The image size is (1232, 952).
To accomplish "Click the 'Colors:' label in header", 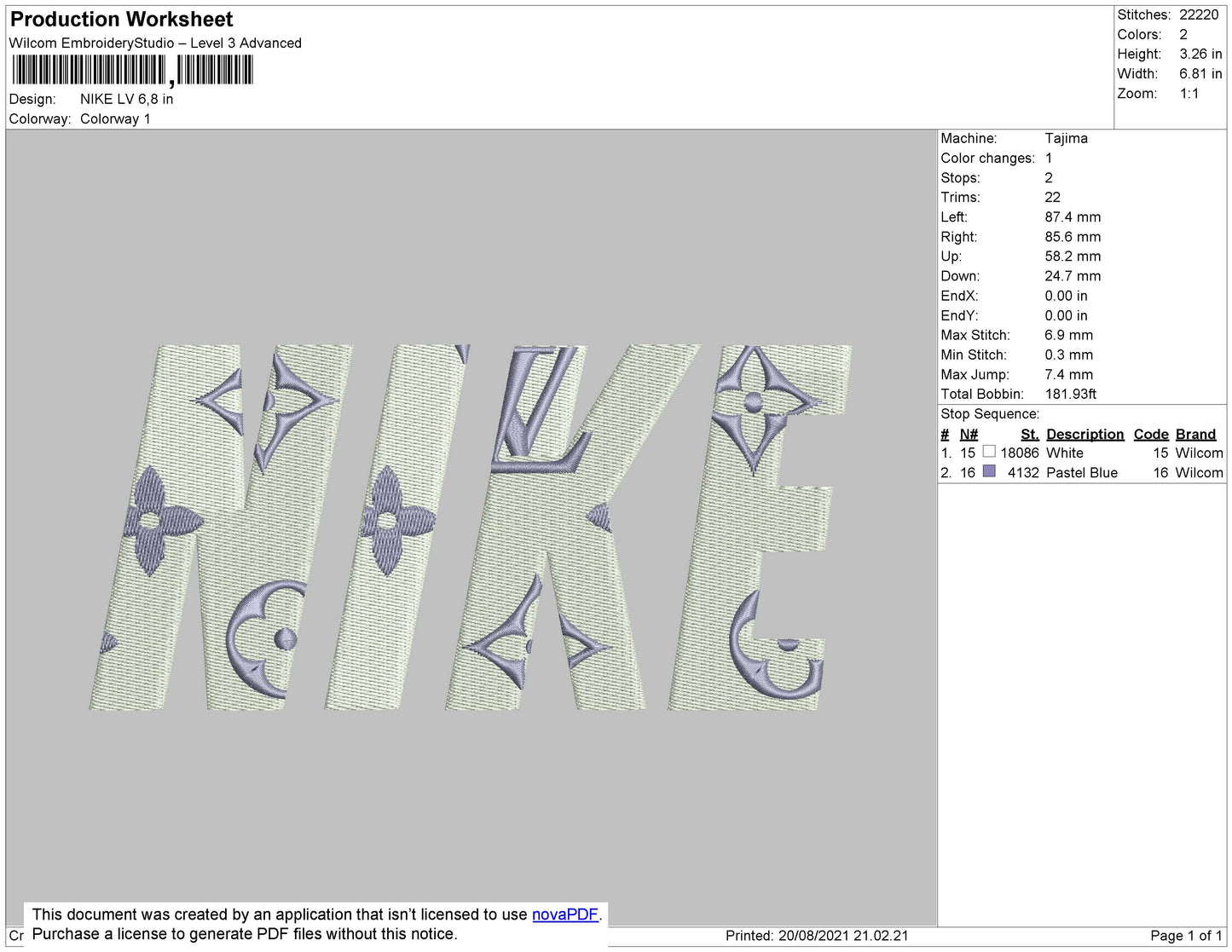I will click(x=1140, y=34).
